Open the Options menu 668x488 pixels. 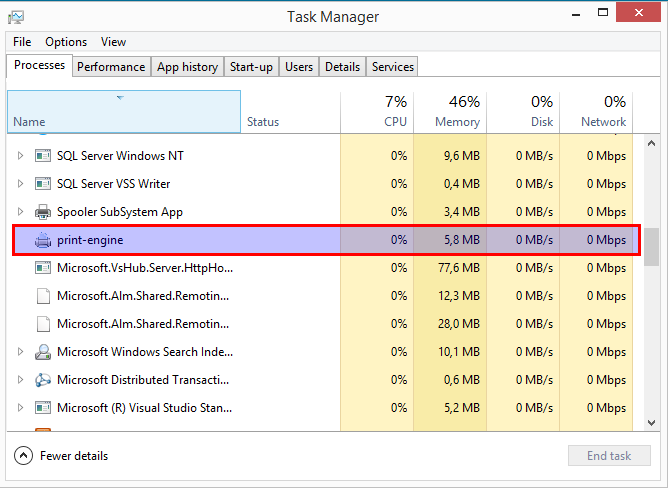click(x=66, y=42)
